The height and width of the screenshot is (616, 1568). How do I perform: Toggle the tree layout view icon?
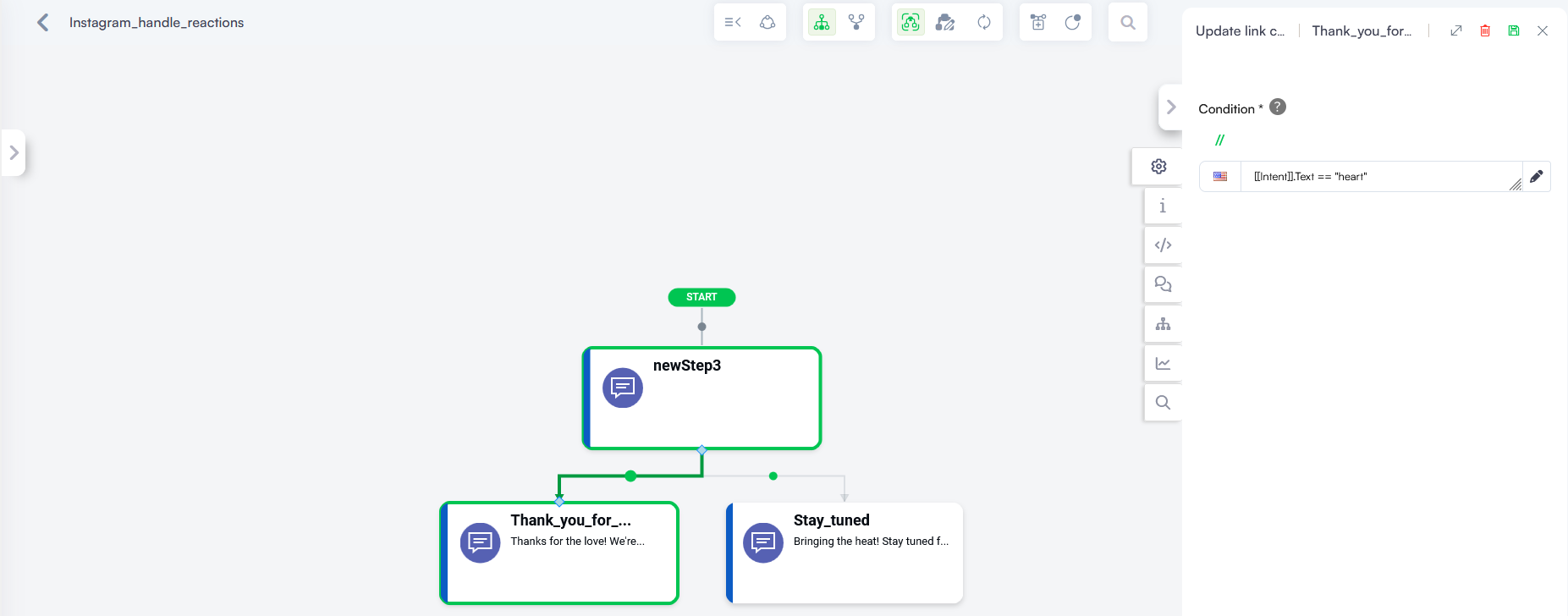coord(822,23)
